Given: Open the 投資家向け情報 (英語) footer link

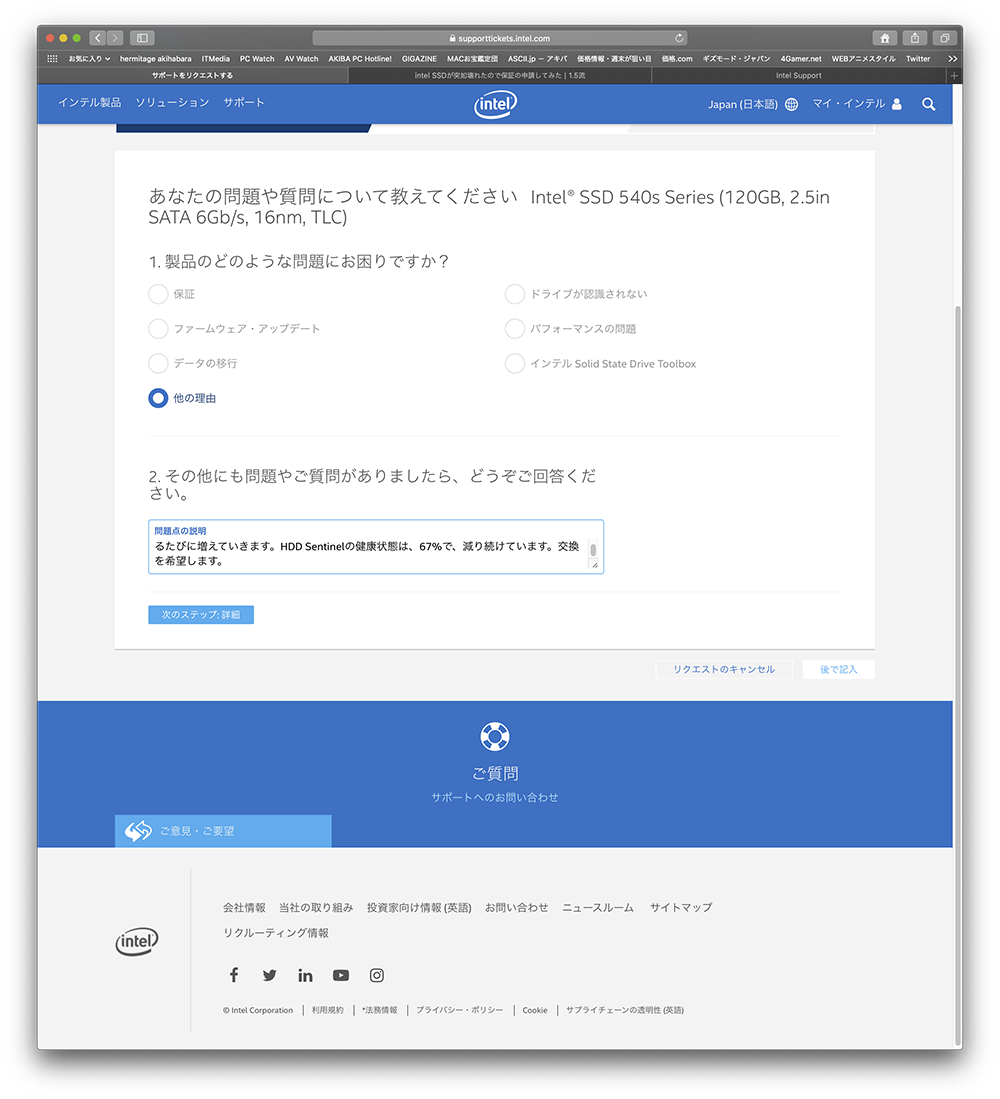Looking at the screenshot, I should point(419,908).
